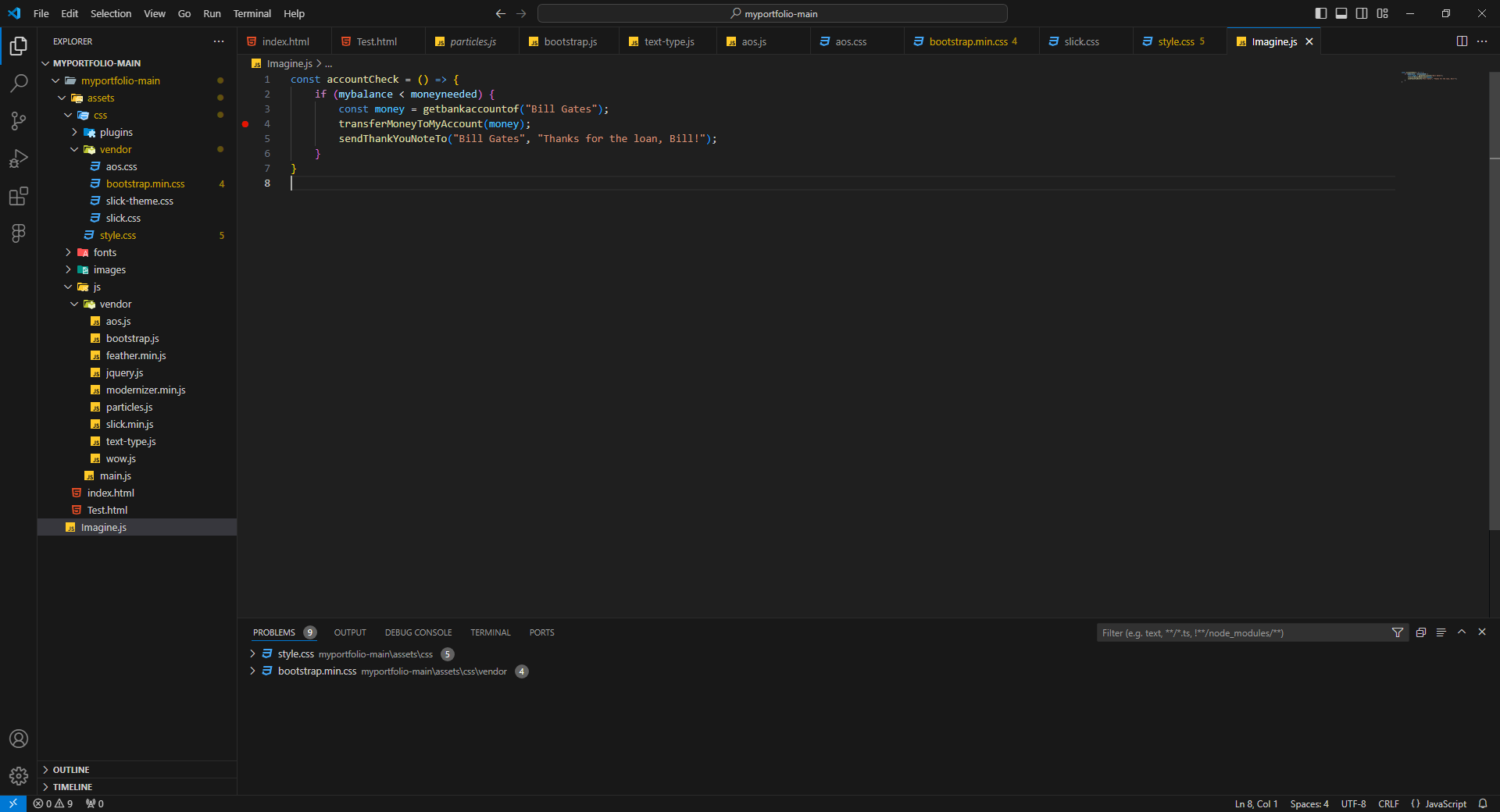Change the Spaces: 4 indentation setting

tap(1309, 803)
